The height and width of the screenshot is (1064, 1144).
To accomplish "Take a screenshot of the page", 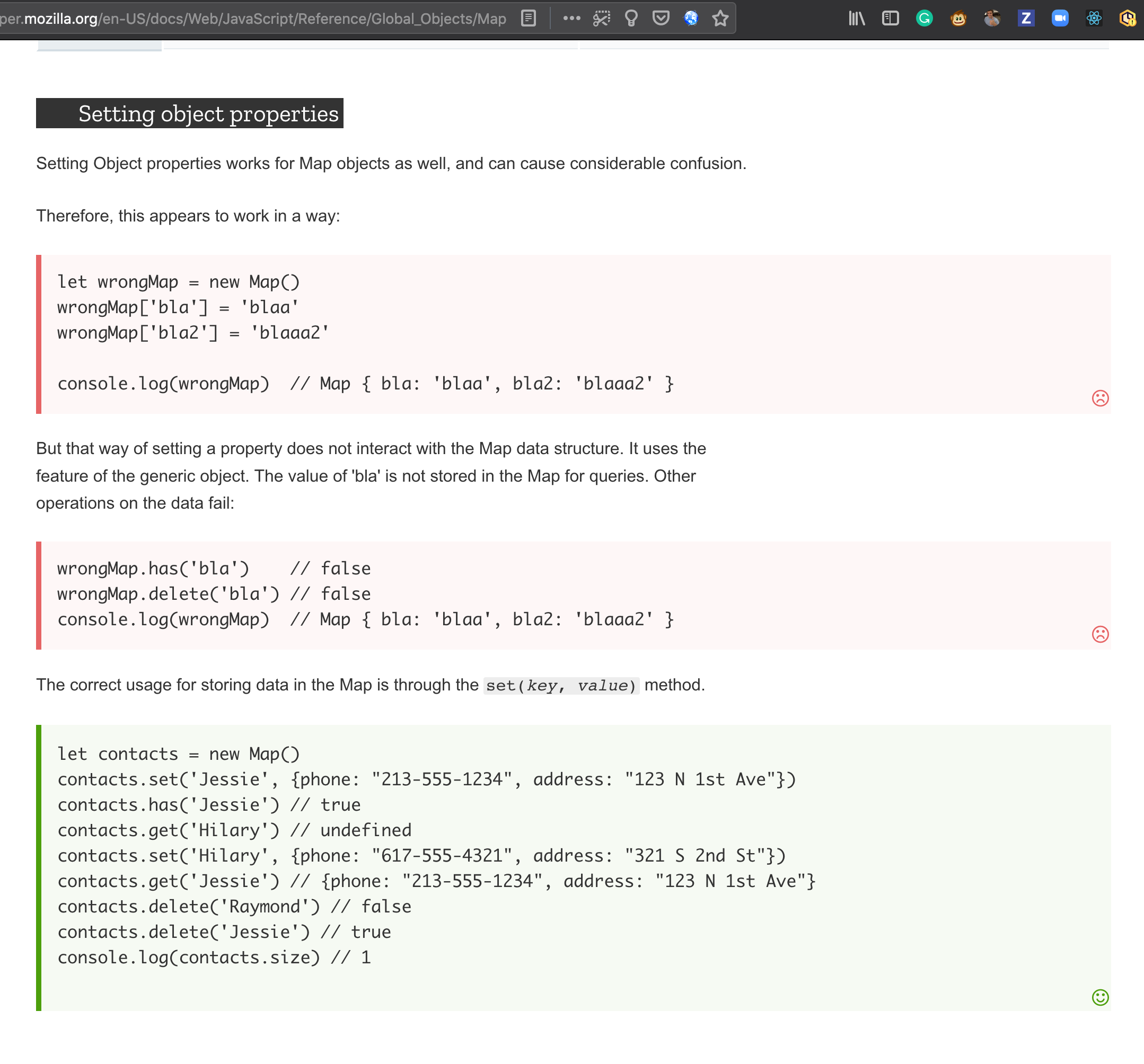I will point(601,18).
